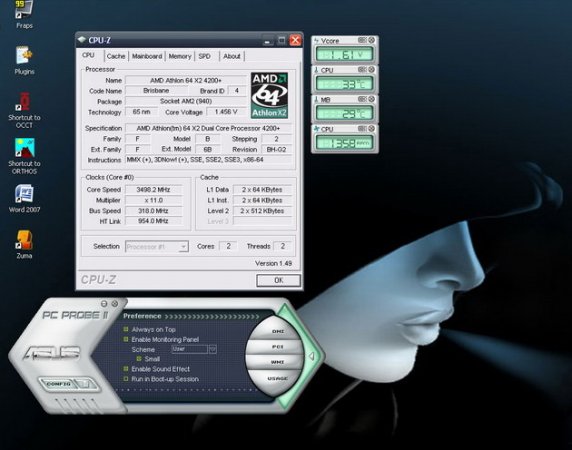This screenshot has width=572, height=450.
Task: Open the Processor #1 selection dropdown
Action: pyautogui.click(x=156, y=247)
